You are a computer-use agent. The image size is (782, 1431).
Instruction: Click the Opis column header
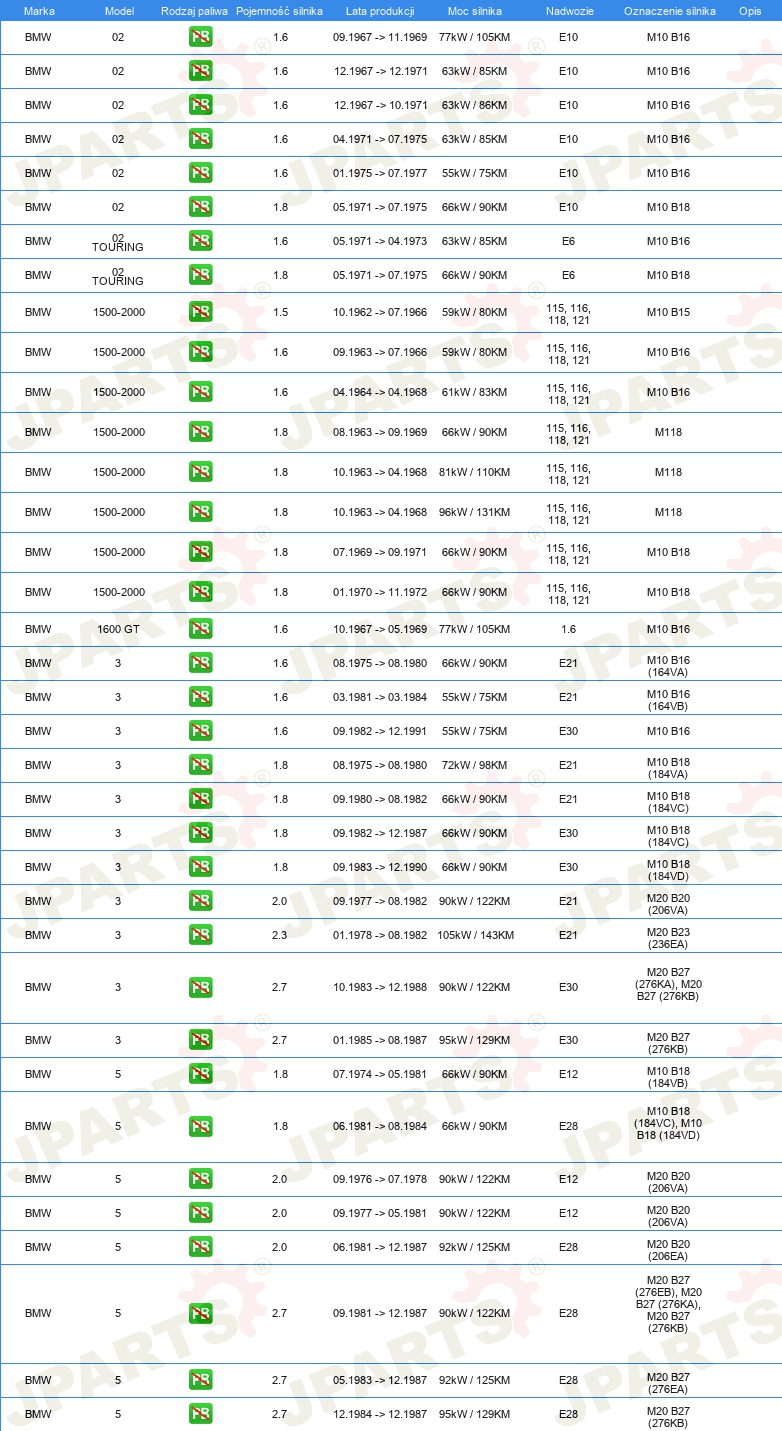[x=749, y=10]
